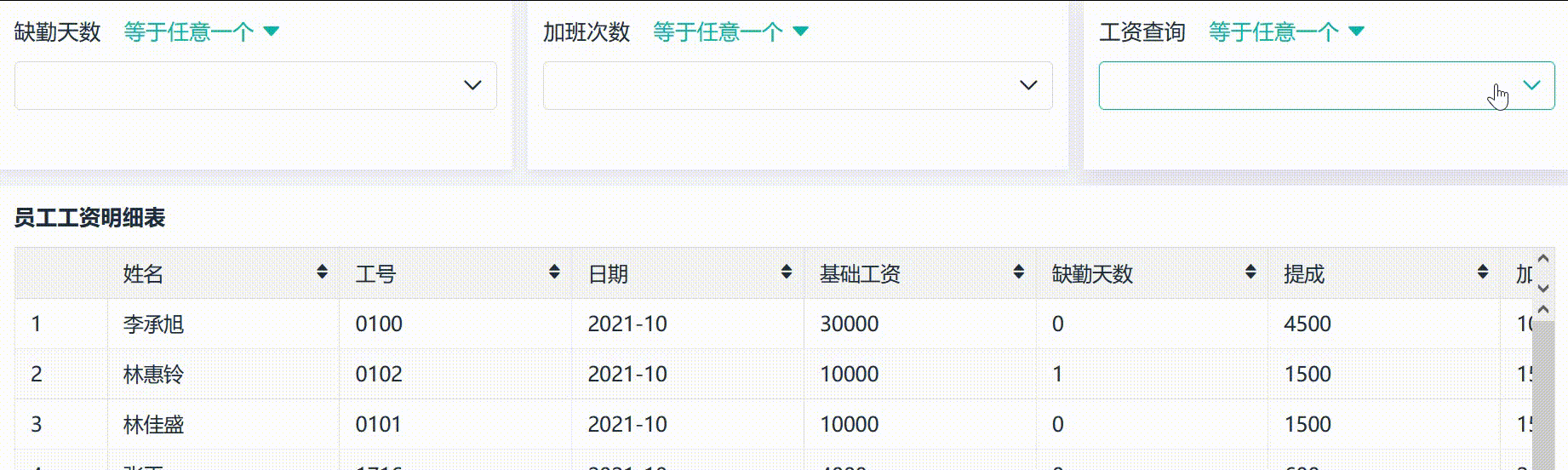The width and height of the screenshot is (1568, 470).
Task: Click sort icon for 日期 column
Action: tap(787, 272)
